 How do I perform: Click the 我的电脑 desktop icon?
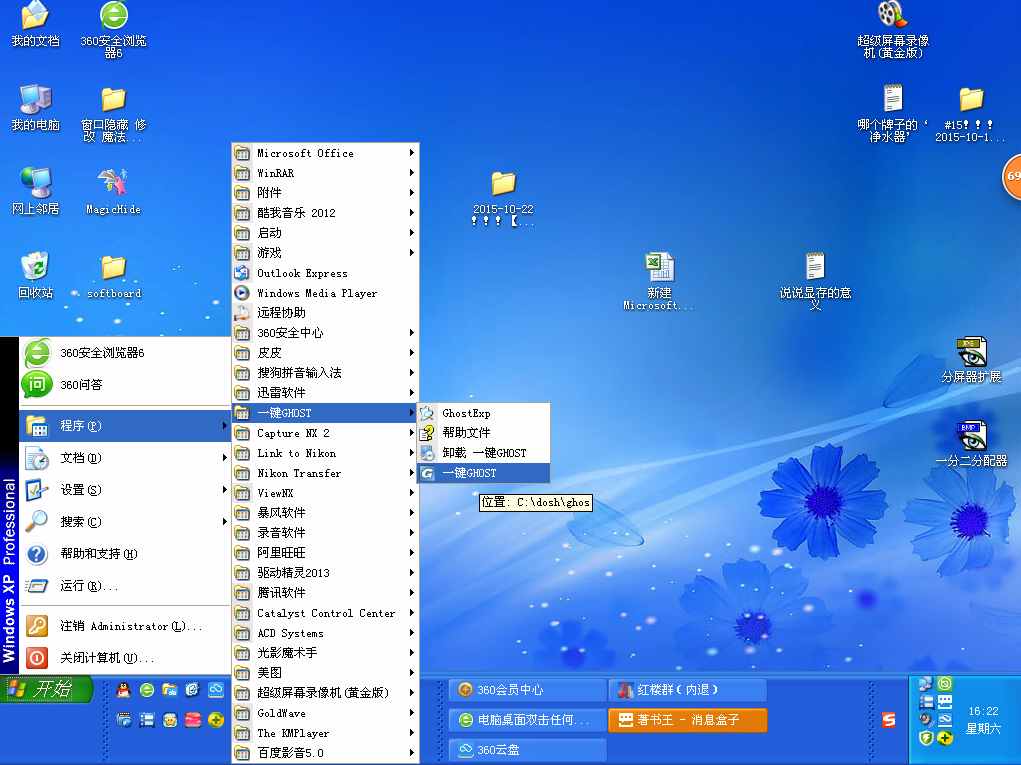click(x=35, y=100)
